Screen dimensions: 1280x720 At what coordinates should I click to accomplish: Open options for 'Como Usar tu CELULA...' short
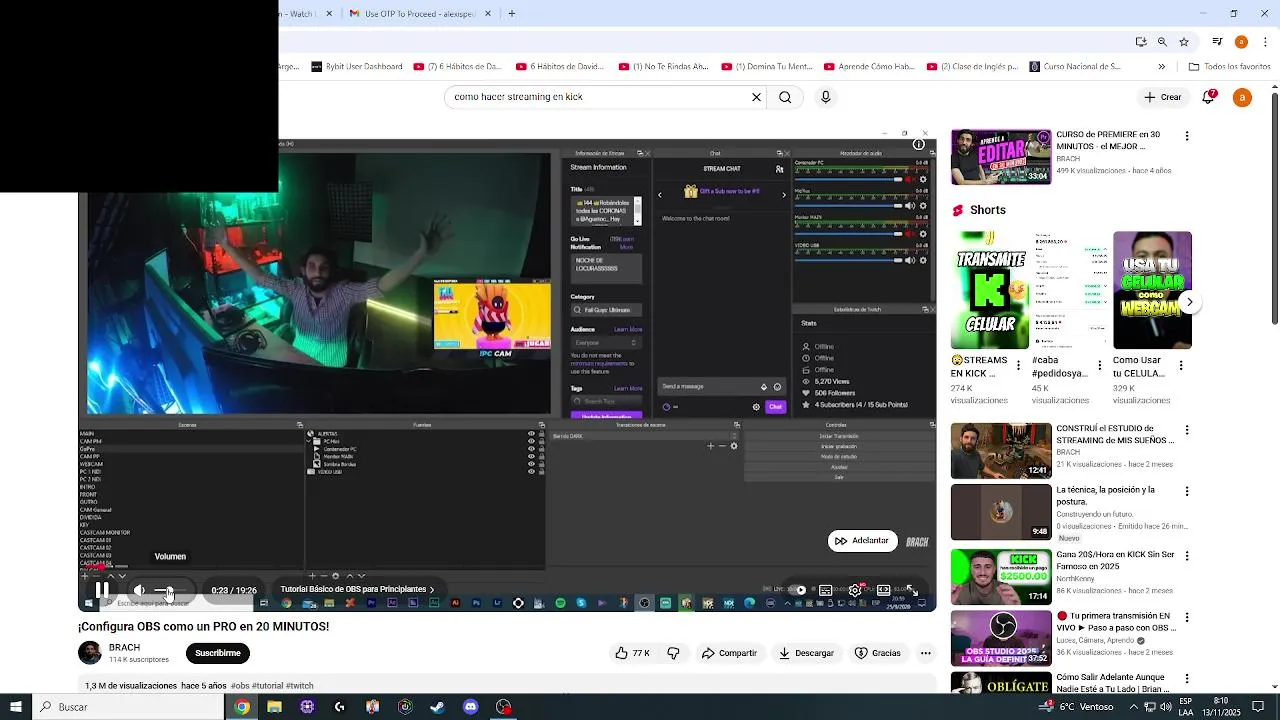click(1181, 366)
